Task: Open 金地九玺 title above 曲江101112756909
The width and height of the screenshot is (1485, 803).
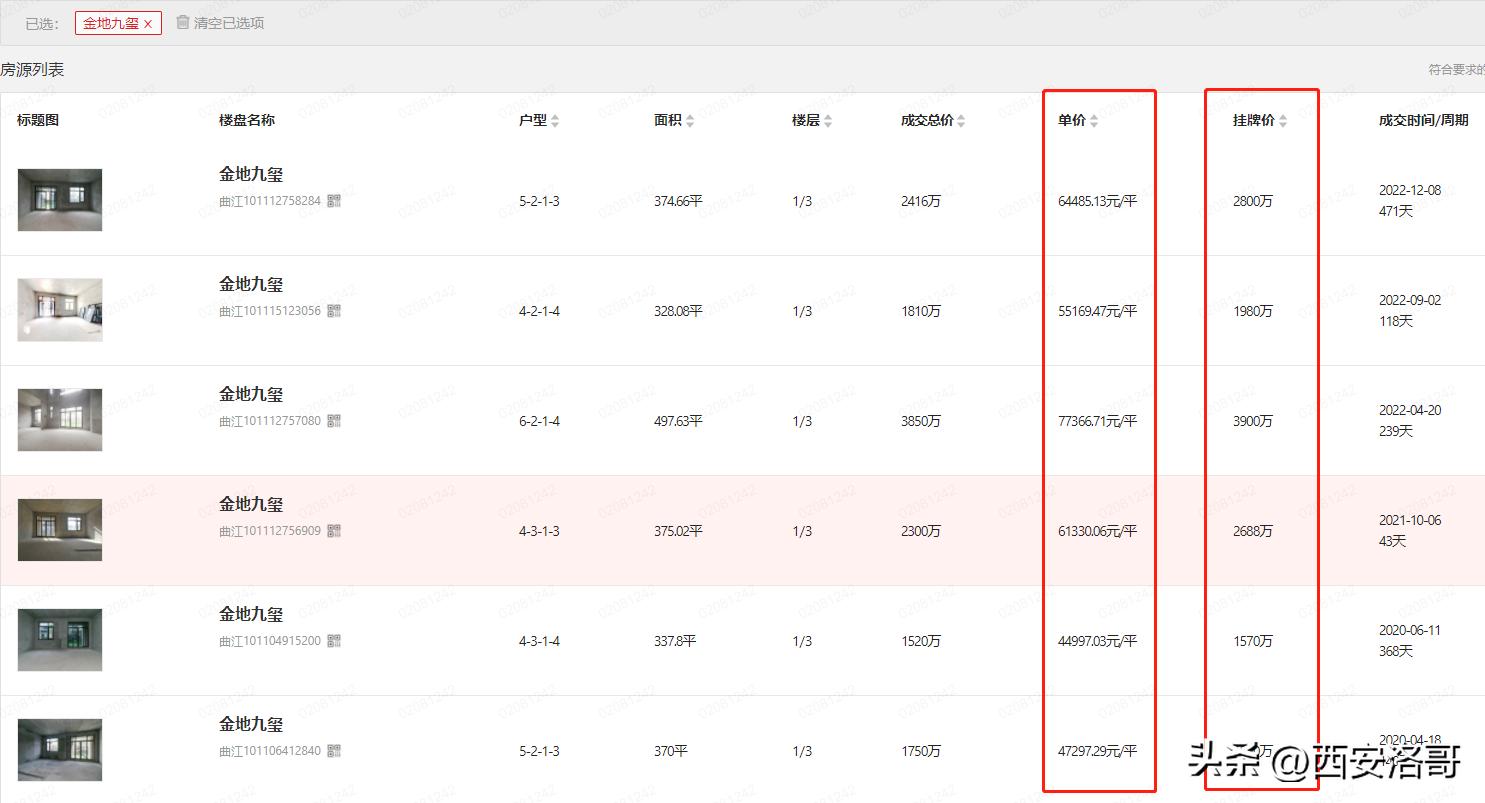Action: point(251,504)
